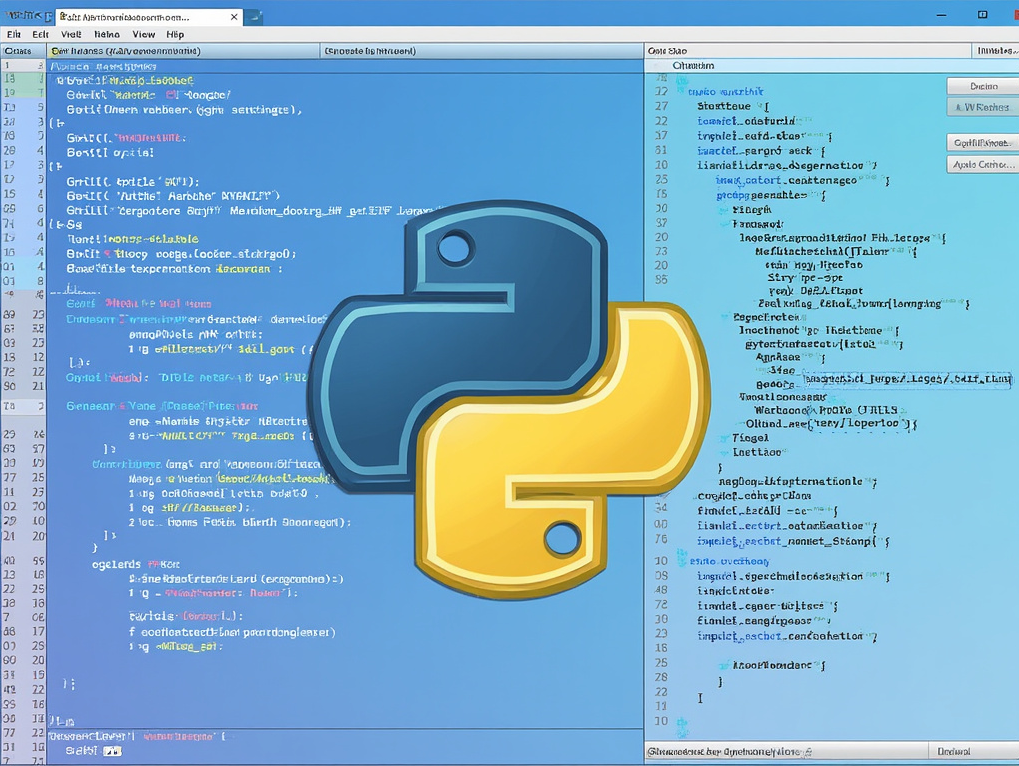Open the 'Eelt' edit menu
This screenshot has height=766, width=1019.
[x=40, y=34]
